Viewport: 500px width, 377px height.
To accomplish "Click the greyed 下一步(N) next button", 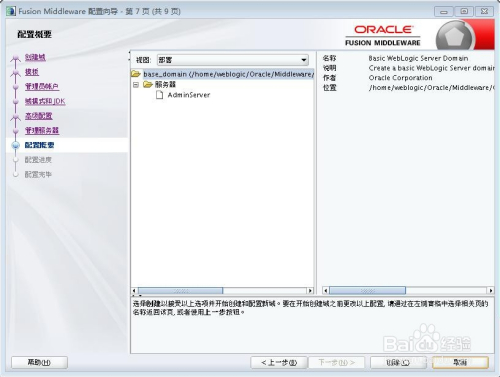I will pyautogui.click(x=337, y=362).
